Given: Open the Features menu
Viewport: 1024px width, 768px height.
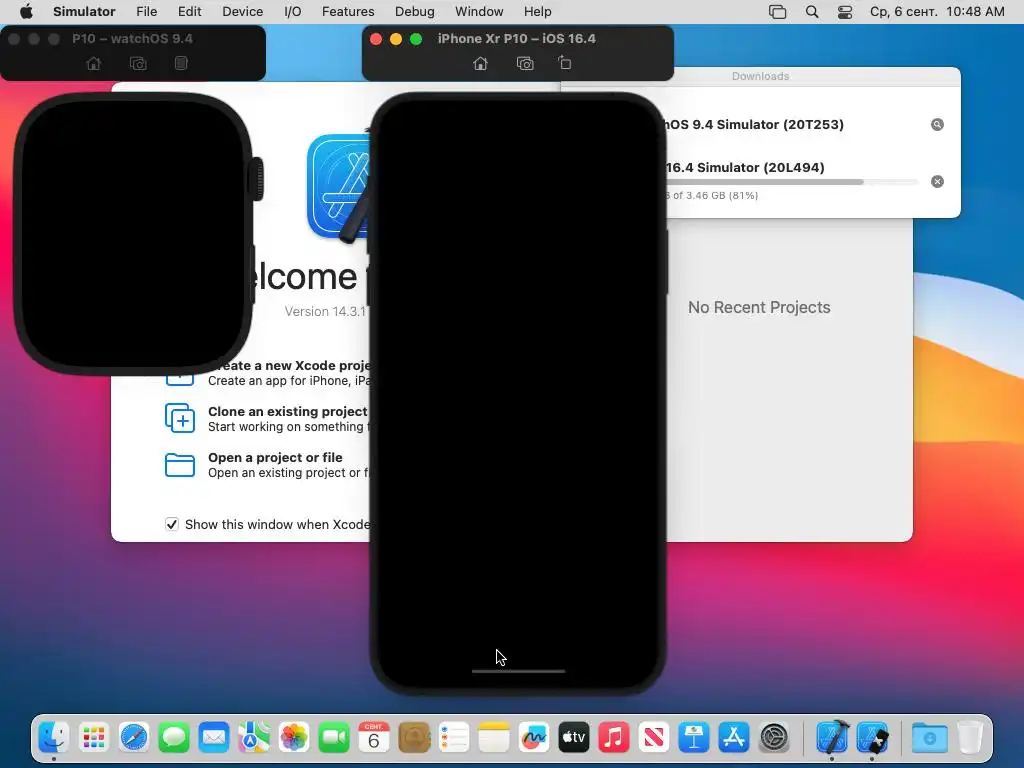Looking at the screenshot, I should pos(348,12).
